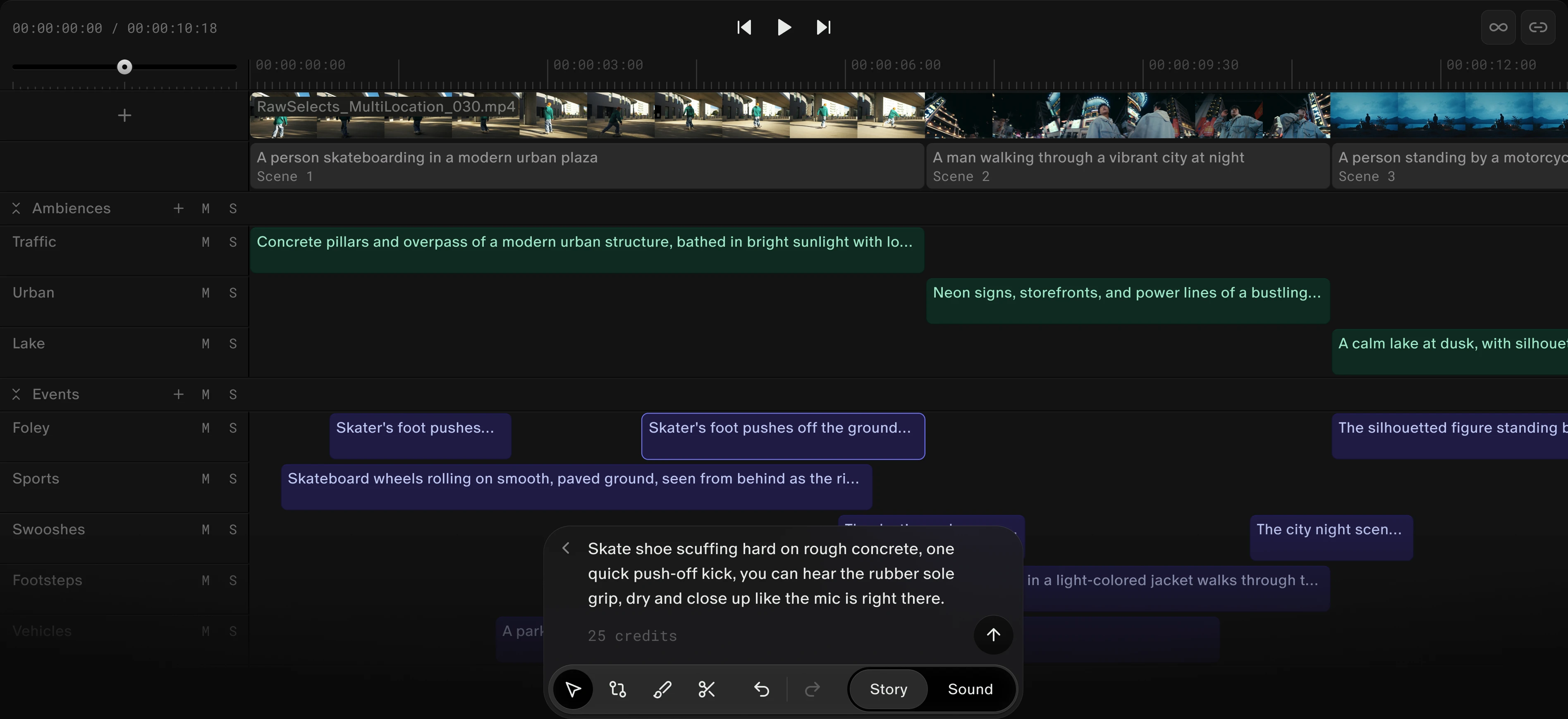Collapse the Events section
This screenshot has width=1568, height=719.
point(17,393)
